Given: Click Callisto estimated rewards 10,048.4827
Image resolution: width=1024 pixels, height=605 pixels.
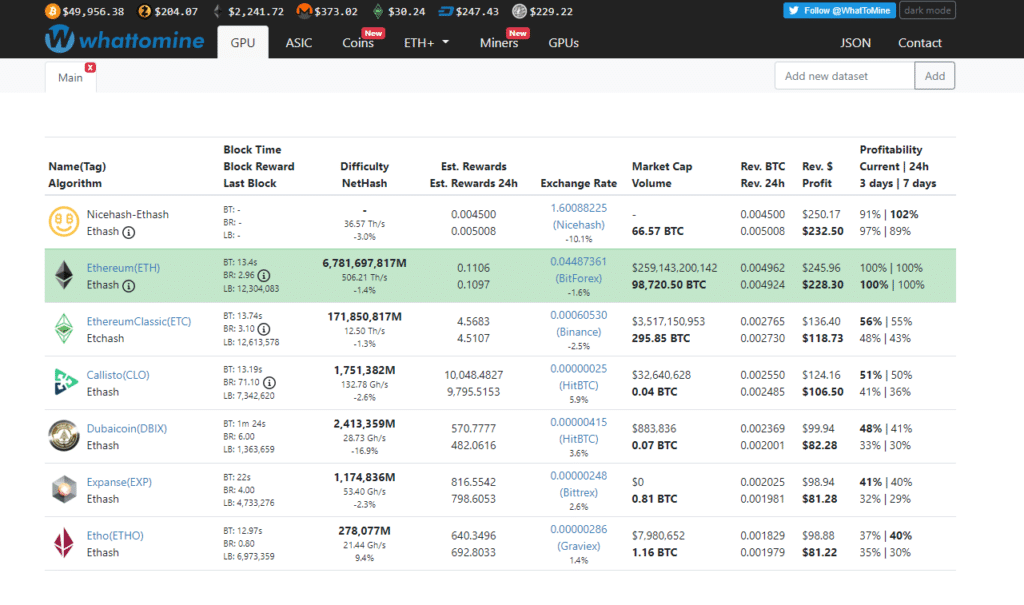Looking at the screenshot, I should pyautogui.click(x=473, y=375).
